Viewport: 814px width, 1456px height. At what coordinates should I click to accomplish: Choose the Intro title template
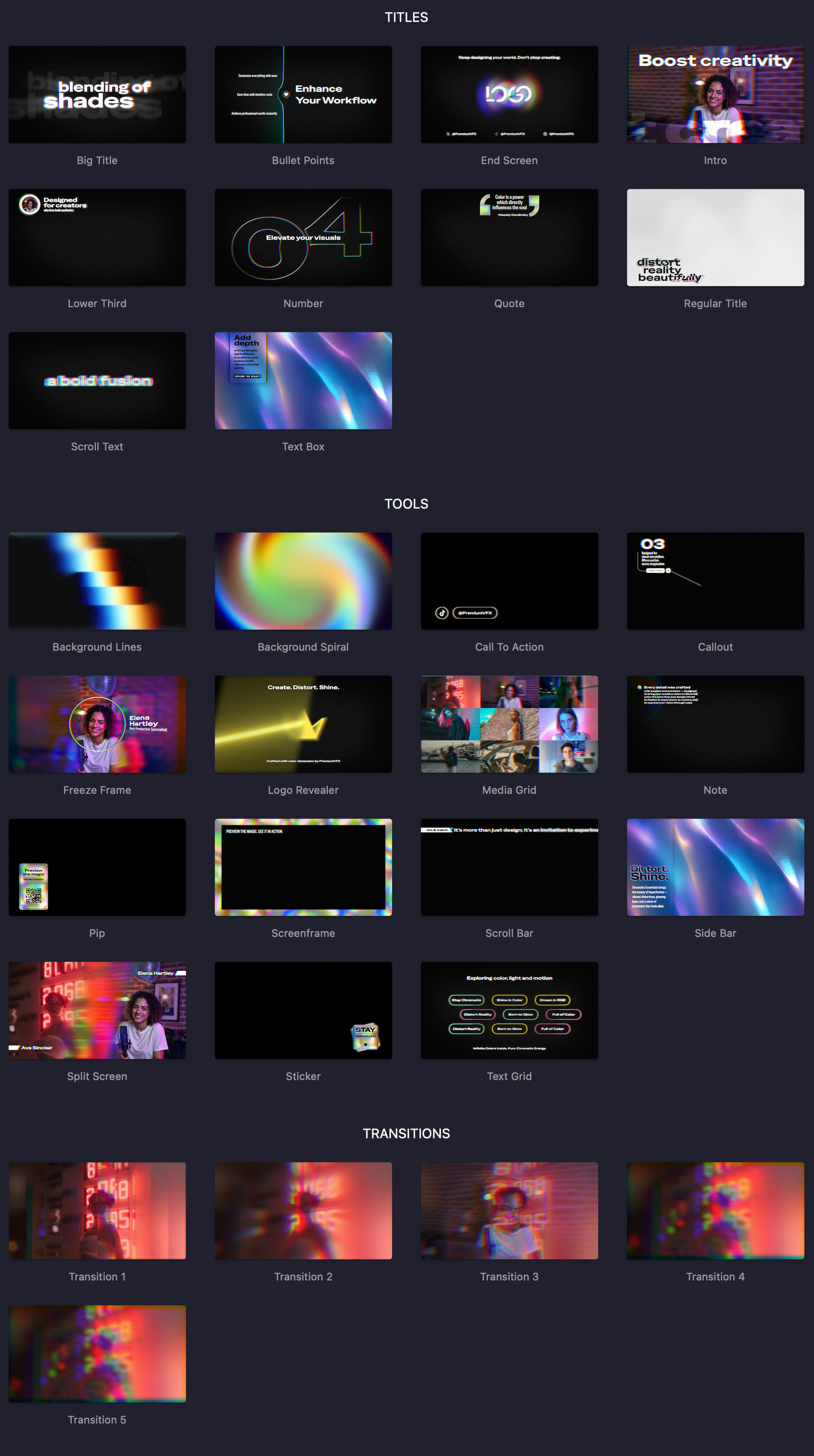[x=714, y=94]
